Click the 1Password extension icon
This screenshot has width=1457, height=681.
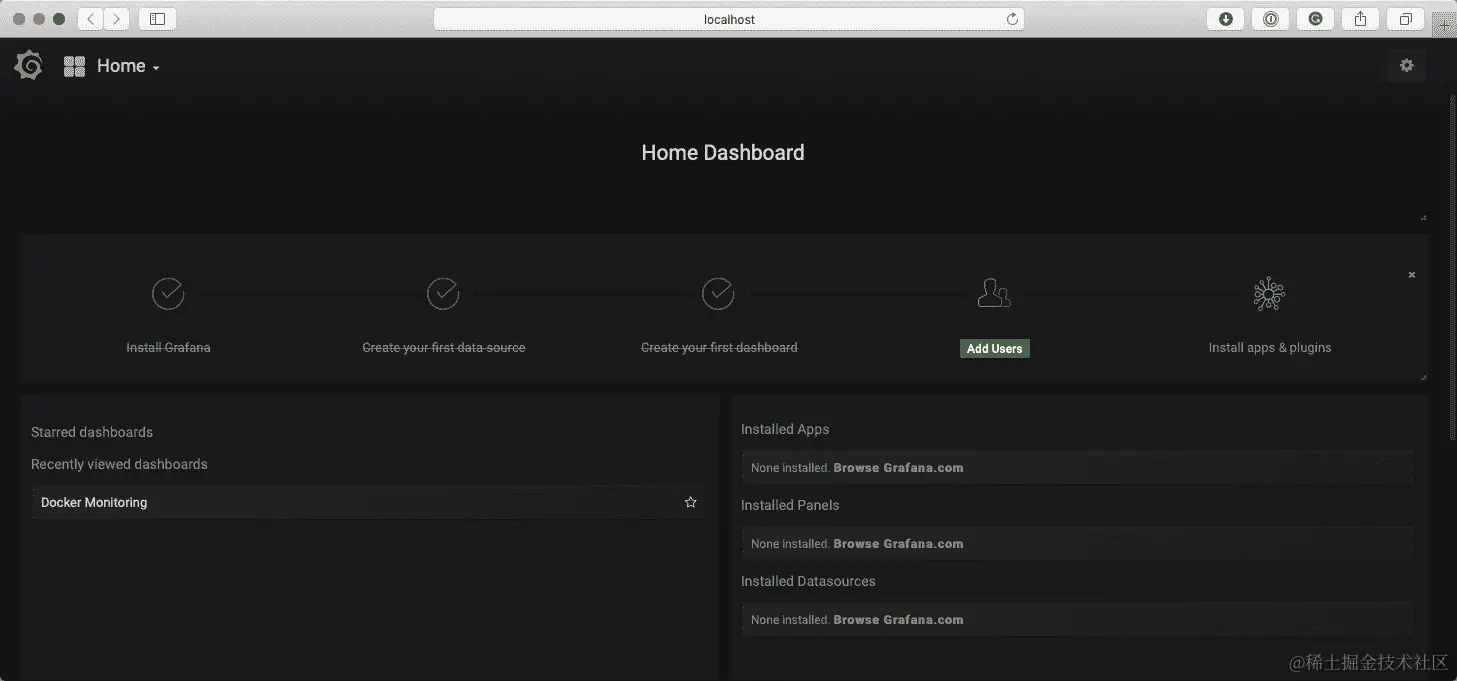pyautogui.click(x=1270, y=19)
